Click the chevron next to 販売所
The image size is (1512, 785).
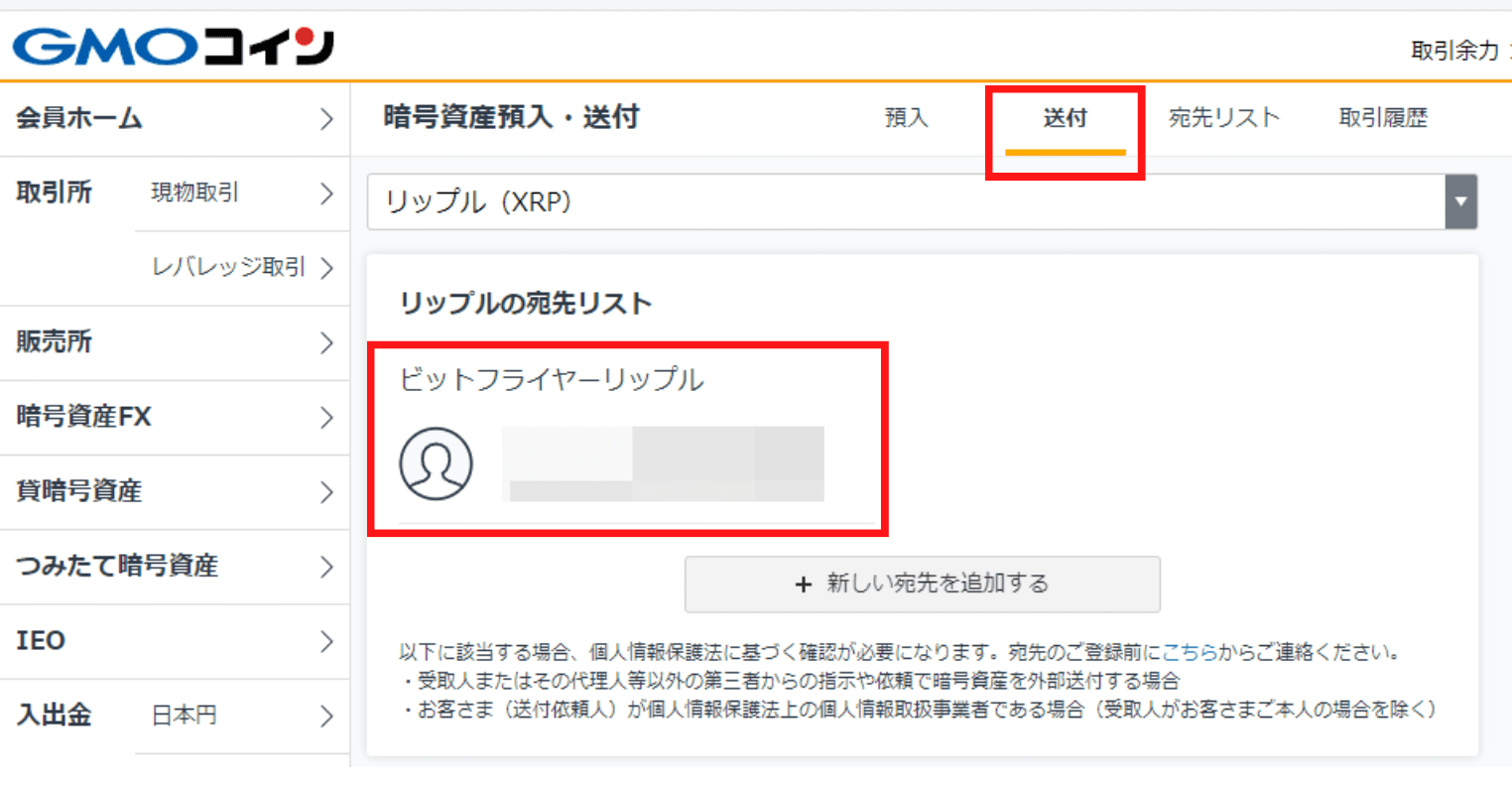[326, 343]
